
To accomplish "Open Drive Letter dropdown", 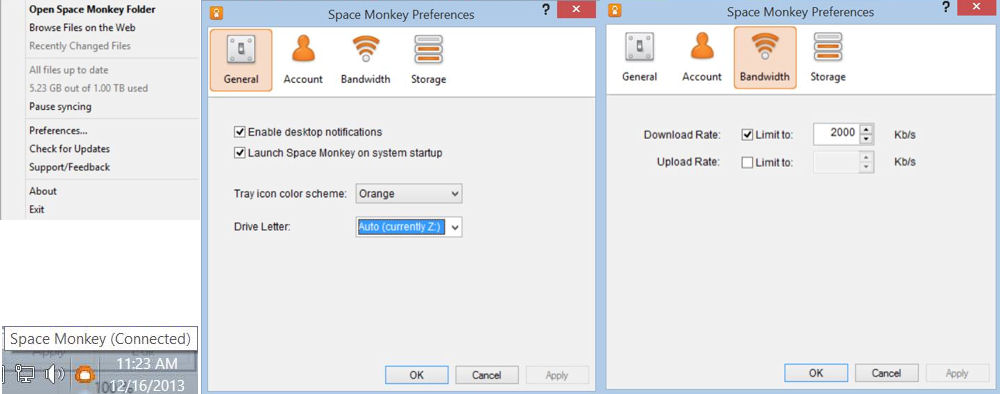I will point(409,226).
